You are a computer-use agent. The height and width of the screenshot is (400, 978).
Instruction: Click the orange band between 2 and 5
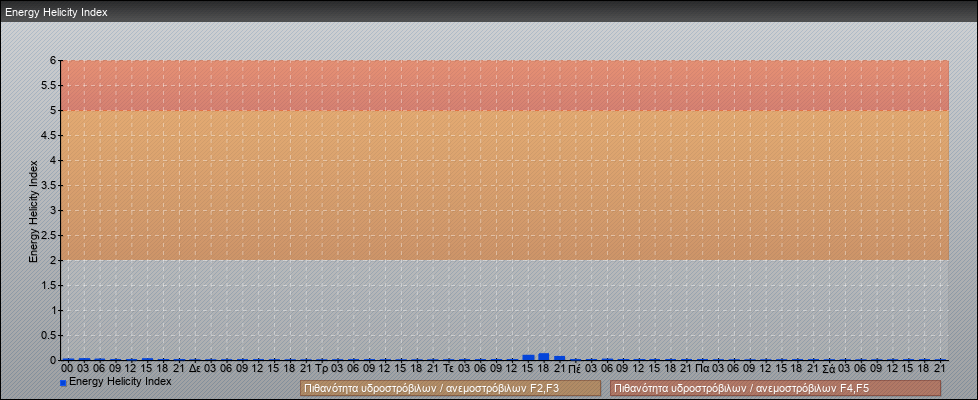(x=505, y=185)
